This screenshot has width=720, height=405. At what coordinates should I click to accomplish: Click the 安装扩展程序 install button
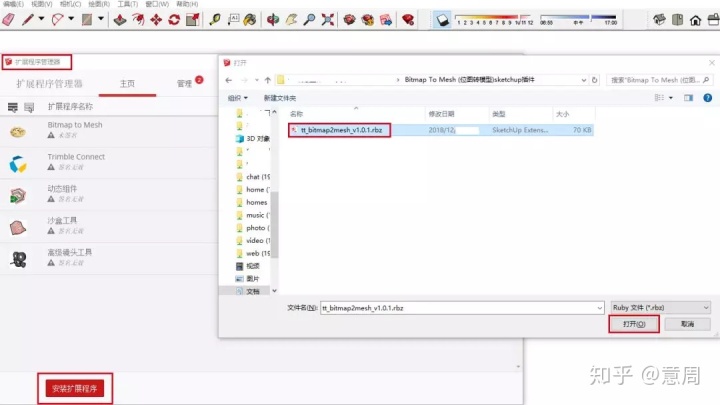coord(75,388)
